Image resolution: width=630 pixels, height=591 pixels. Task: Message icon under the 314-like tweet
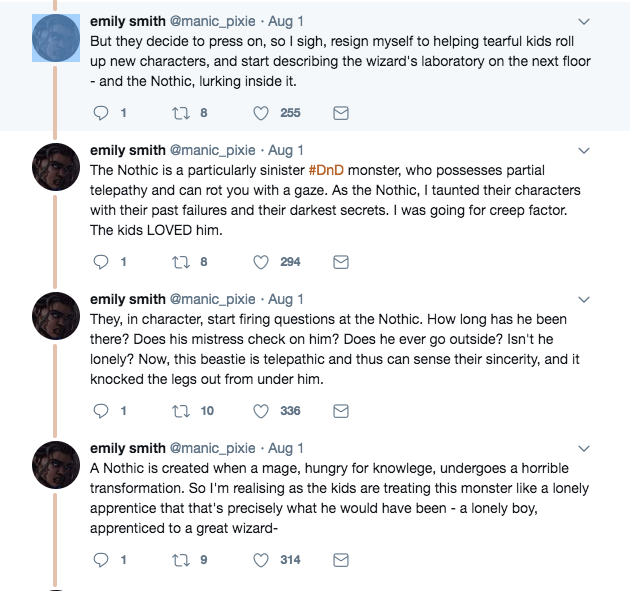[340, 560]
